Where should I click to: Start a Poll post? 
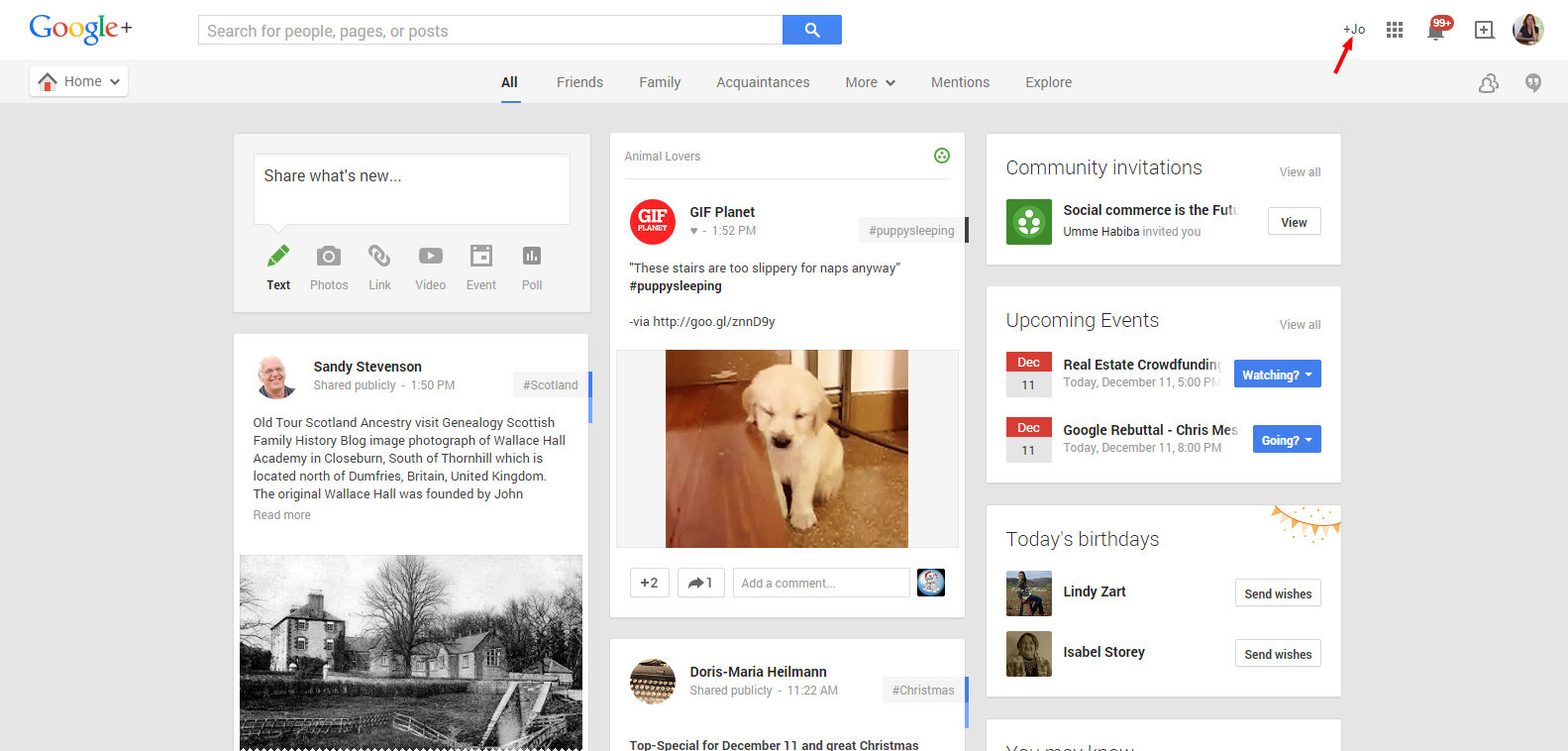pos(532,257)
